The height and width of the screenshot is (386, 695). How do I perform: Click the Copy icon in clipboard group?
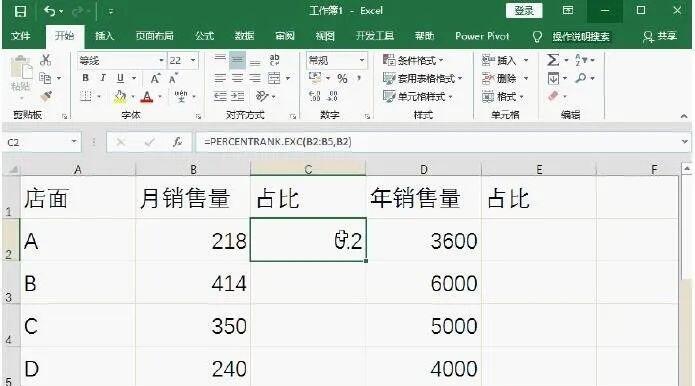click(45, 78)
